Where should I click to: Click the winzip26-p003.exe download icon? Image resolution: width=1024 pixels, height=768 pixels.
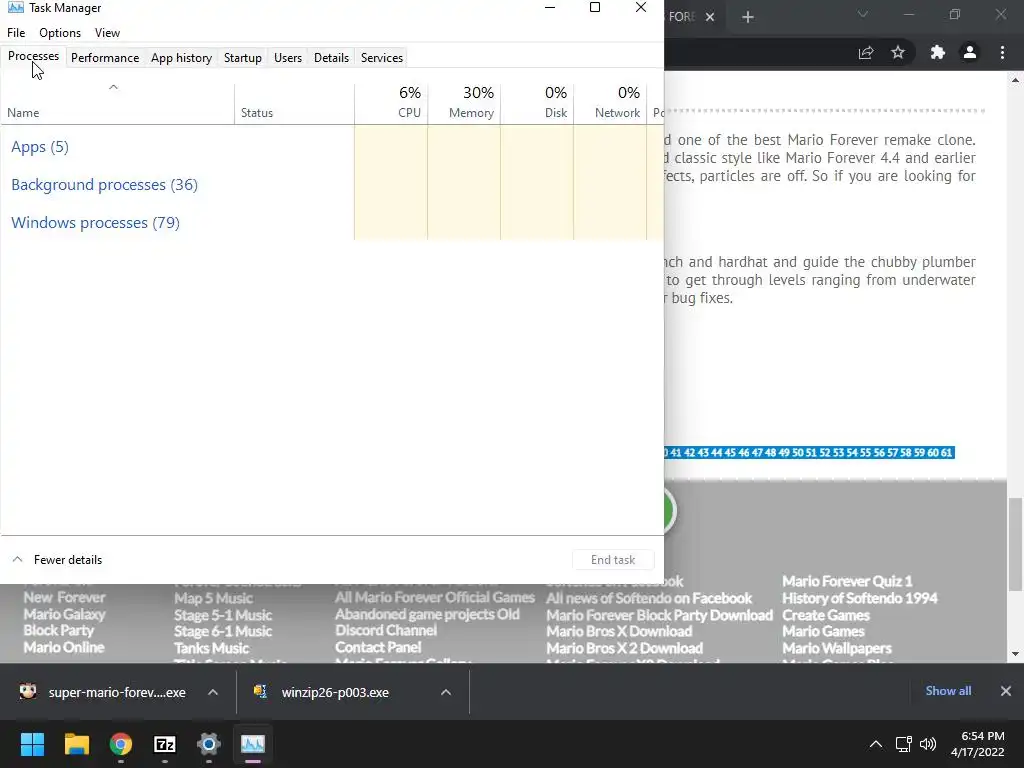click(x=261, y=692)
